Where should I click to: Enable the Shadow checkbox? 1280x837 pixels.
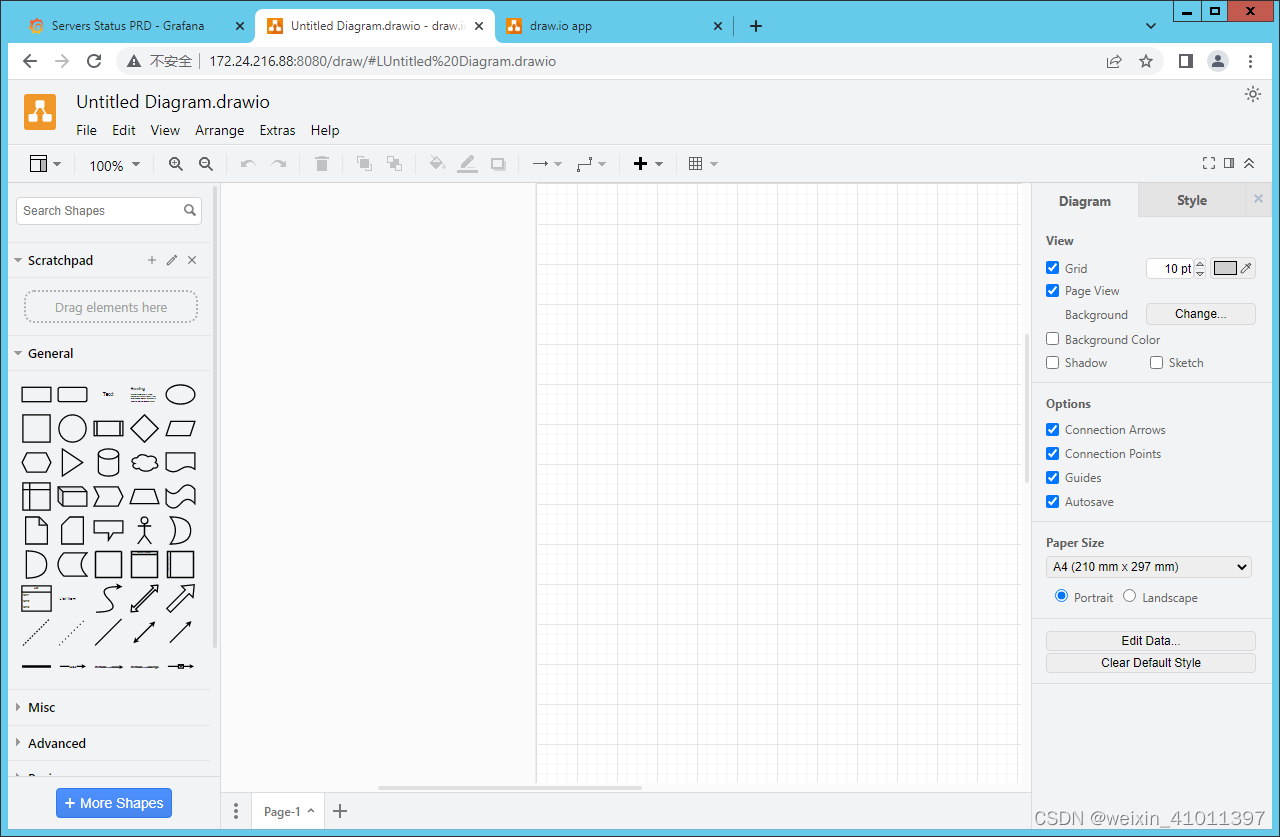1052,362
